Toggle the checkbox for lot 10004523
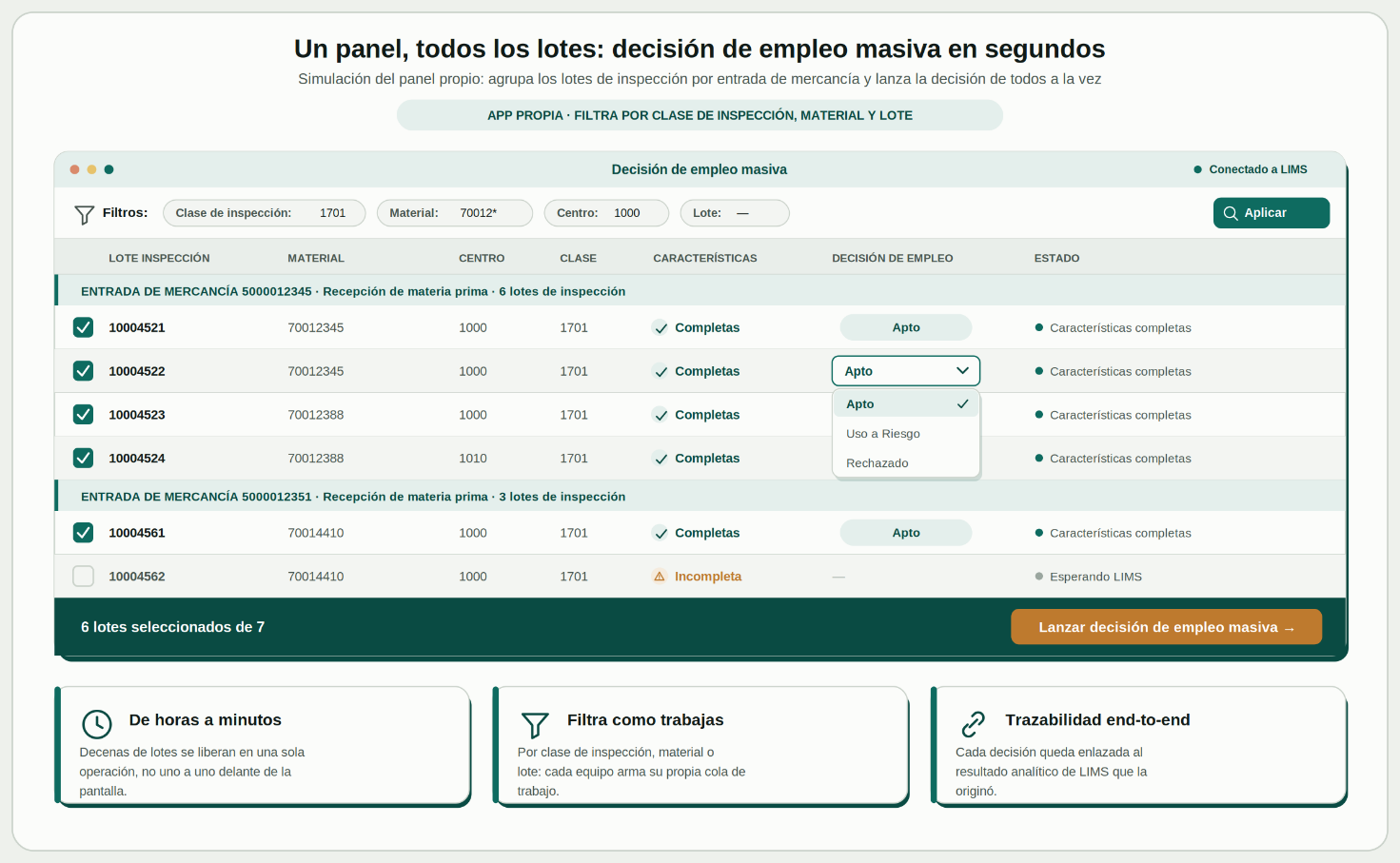 tap(84, 415)
